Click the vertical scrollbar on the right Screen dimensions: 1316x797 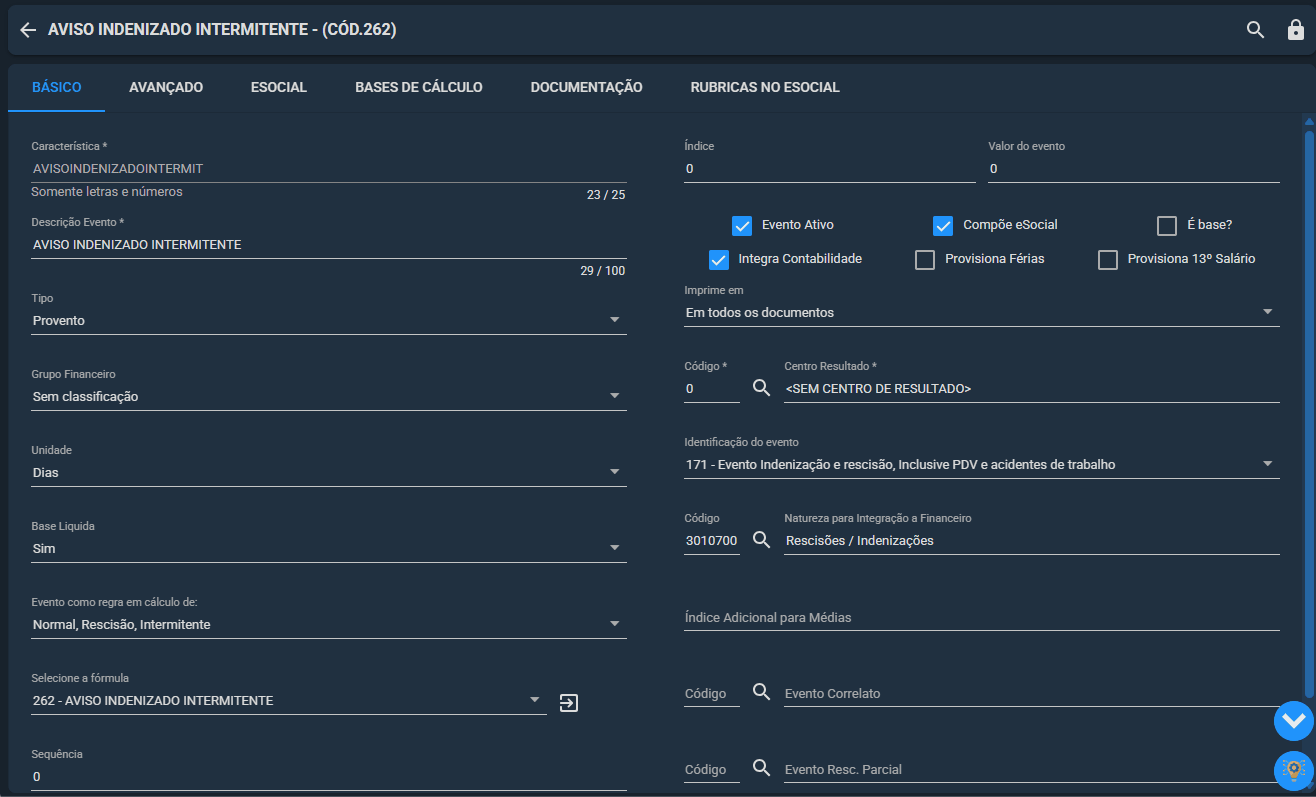point(1309,412)
